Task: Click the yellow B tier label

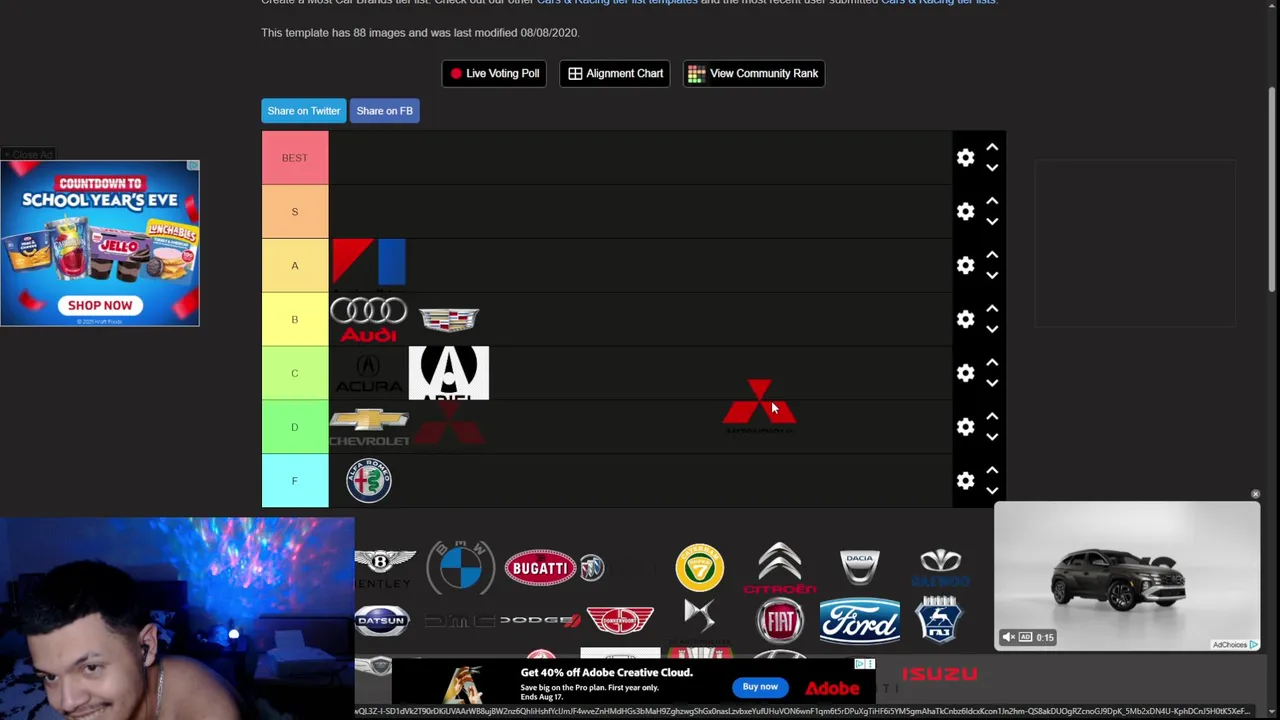Action: 295,320
